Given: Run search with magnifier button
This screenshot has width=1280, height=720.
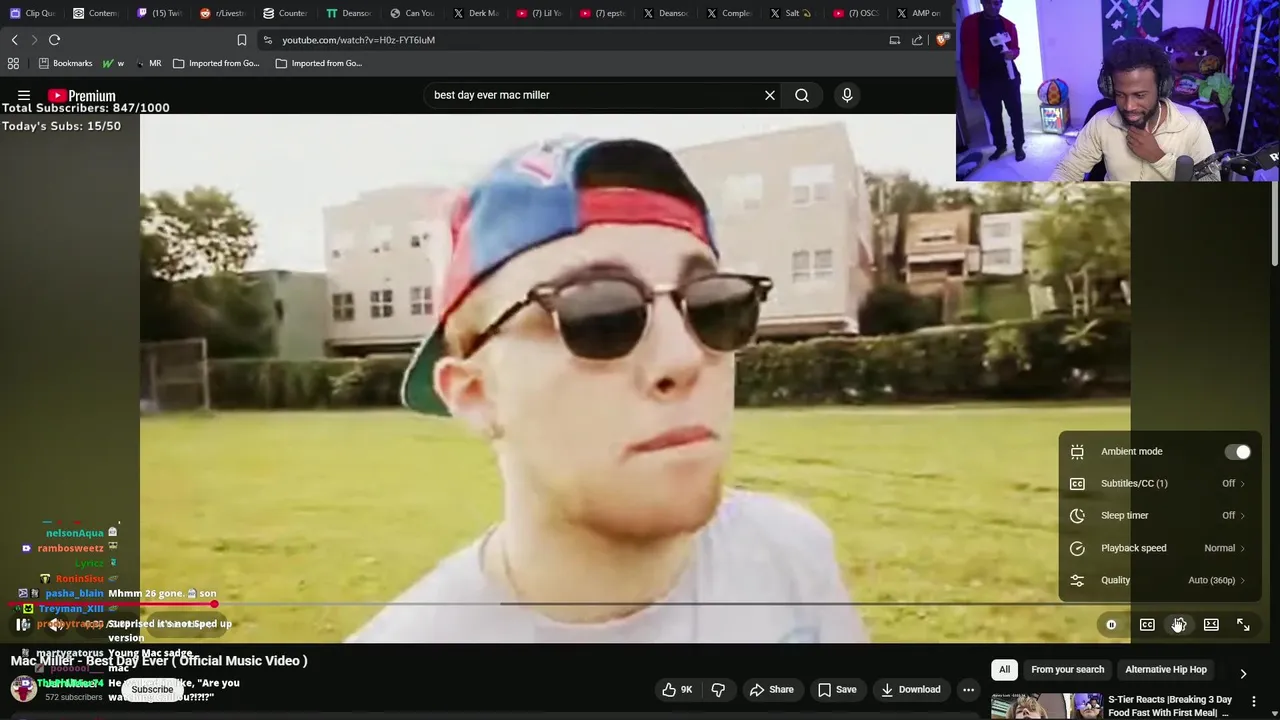Looking at the screenshot, I should 802,95.
